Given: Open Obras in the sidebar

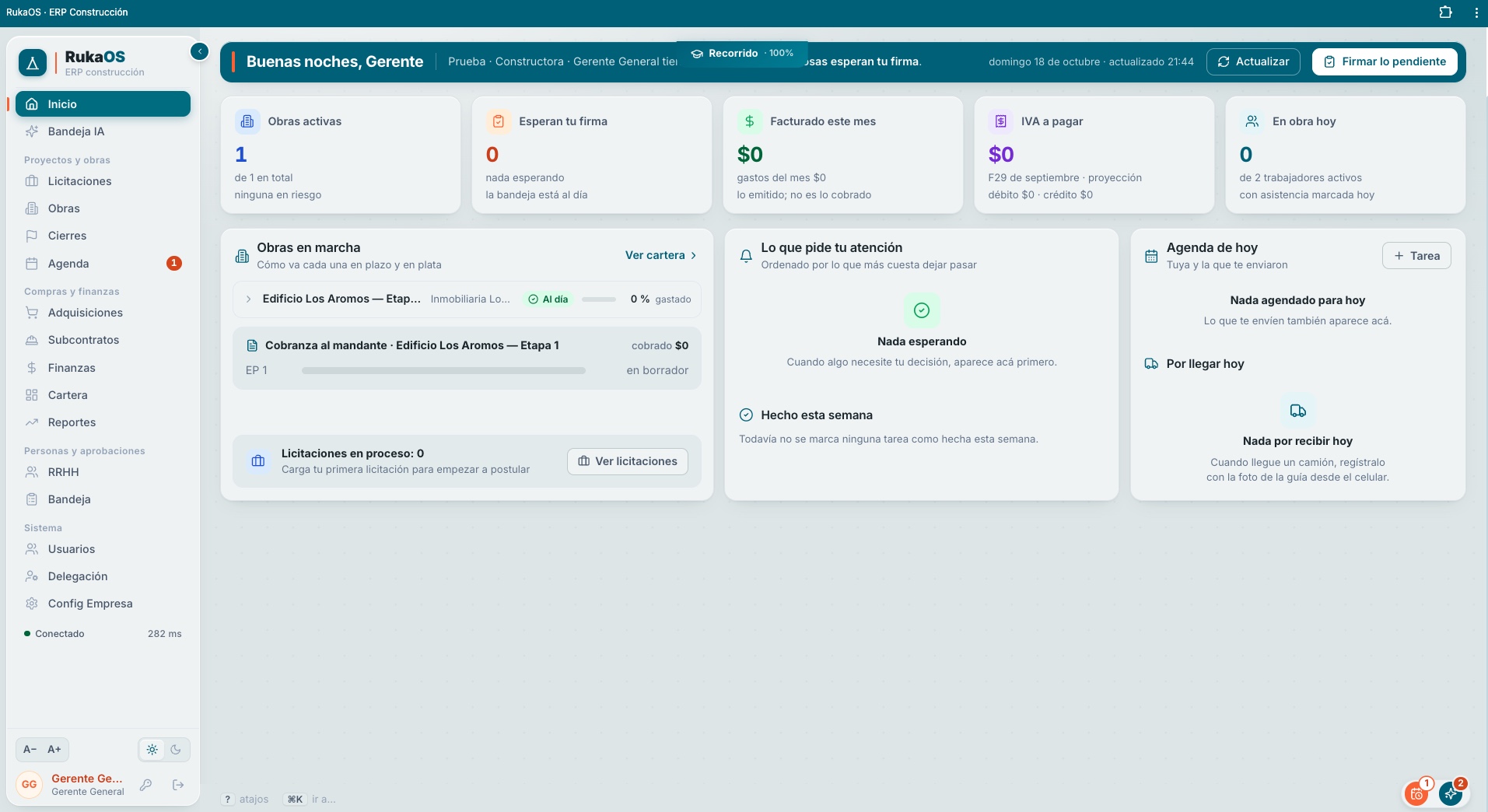Looking at the screenshot, I should [x=103, y=208].
